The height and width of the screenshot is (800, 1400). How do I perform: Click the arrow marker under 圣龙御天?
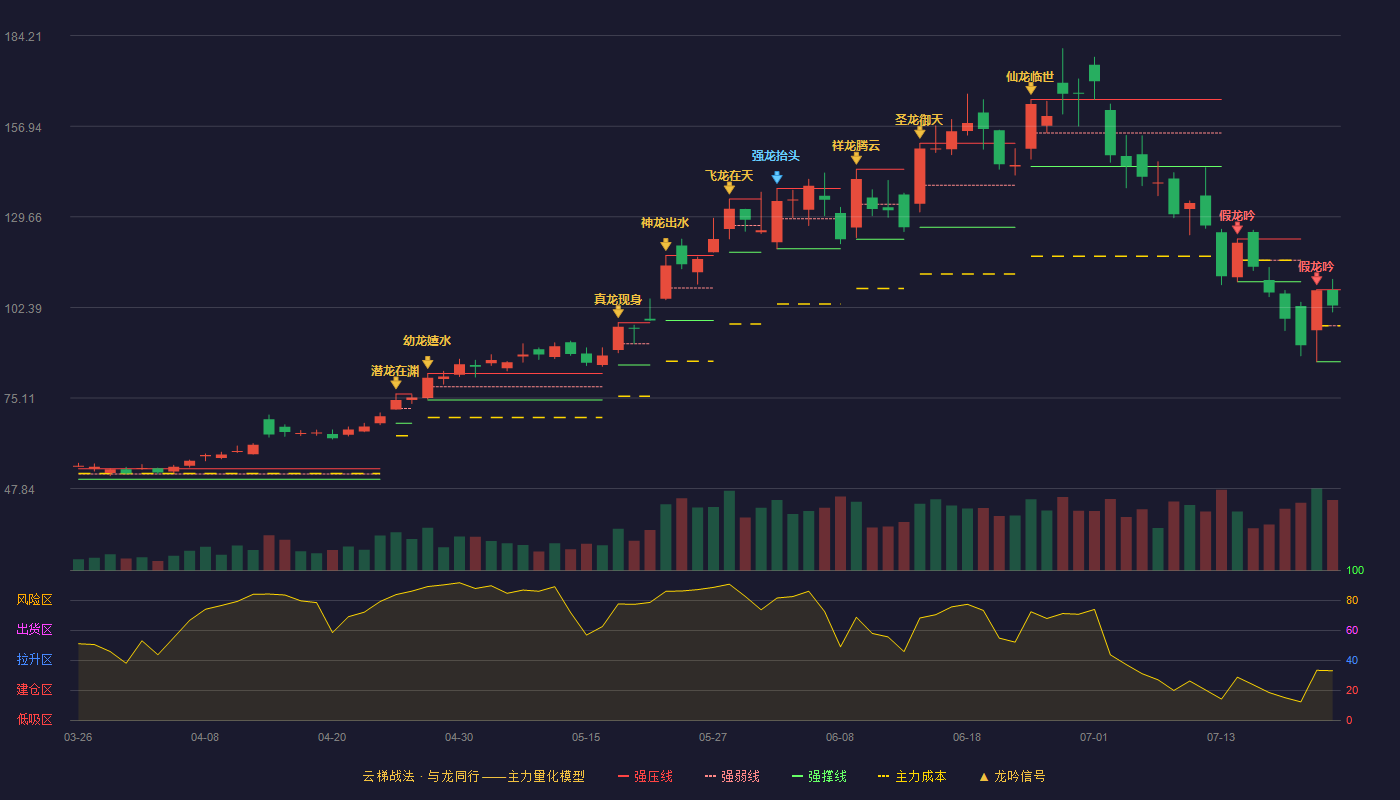point(920,132)
